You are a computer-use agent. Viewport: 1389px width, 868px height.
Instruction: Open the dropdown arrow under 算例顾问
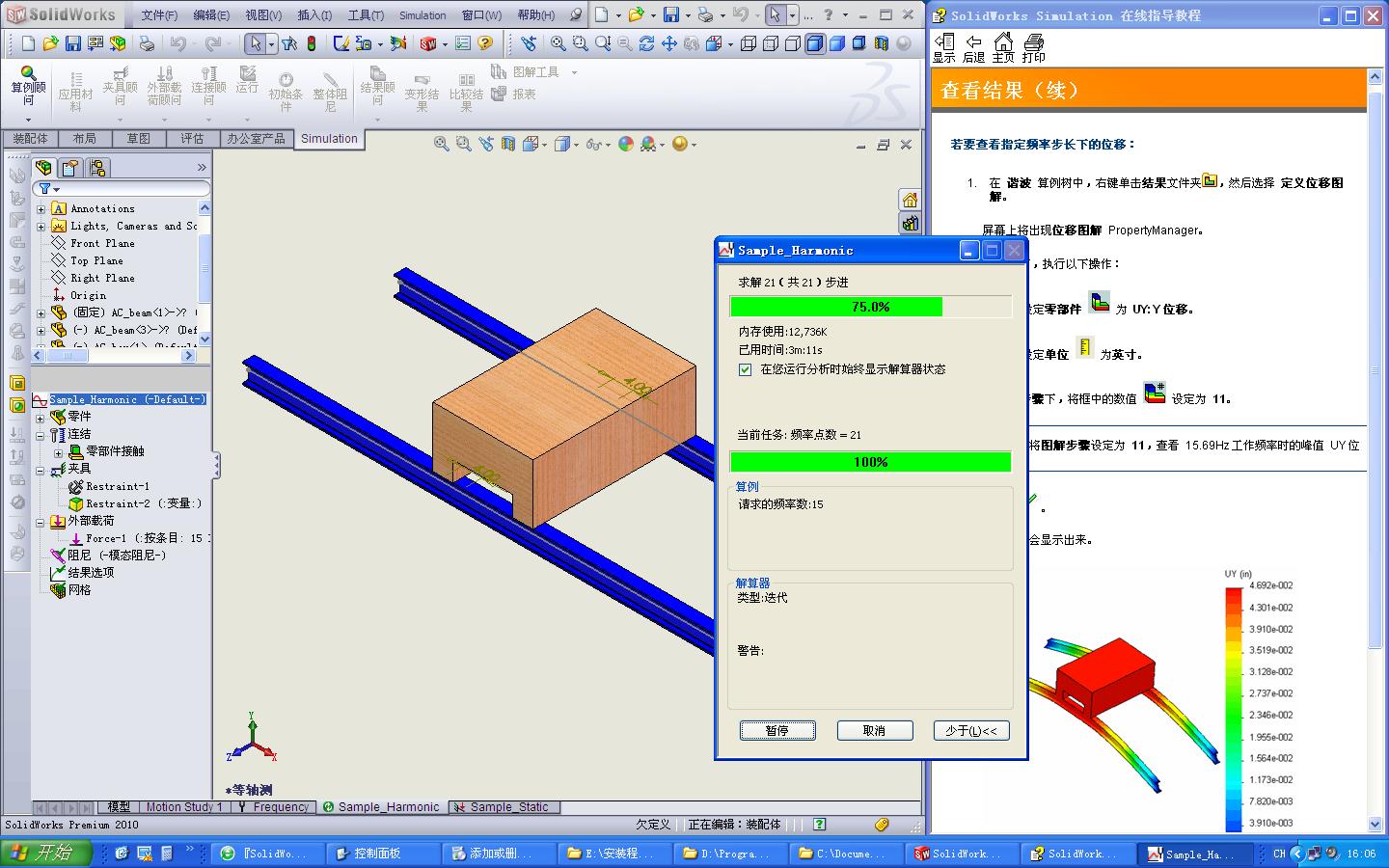[x=28, y=120]
